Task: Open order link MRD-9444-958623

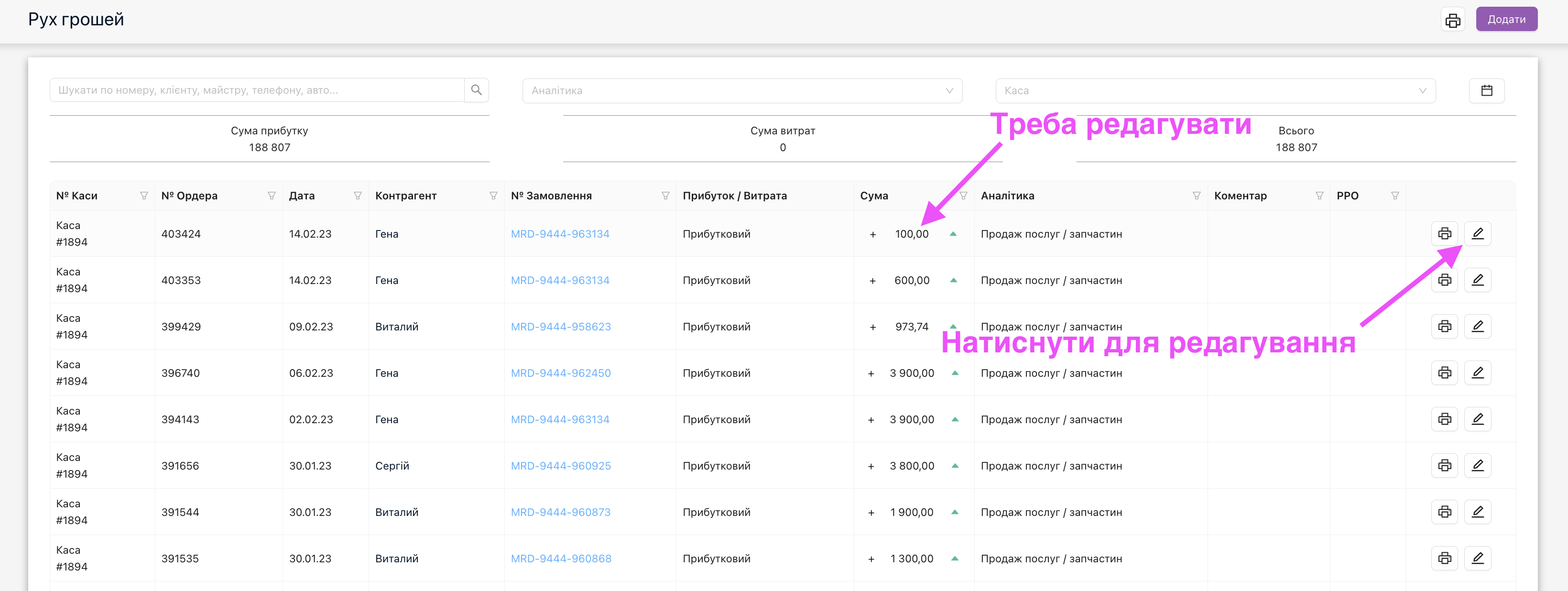Action: [x=561, y=327]
